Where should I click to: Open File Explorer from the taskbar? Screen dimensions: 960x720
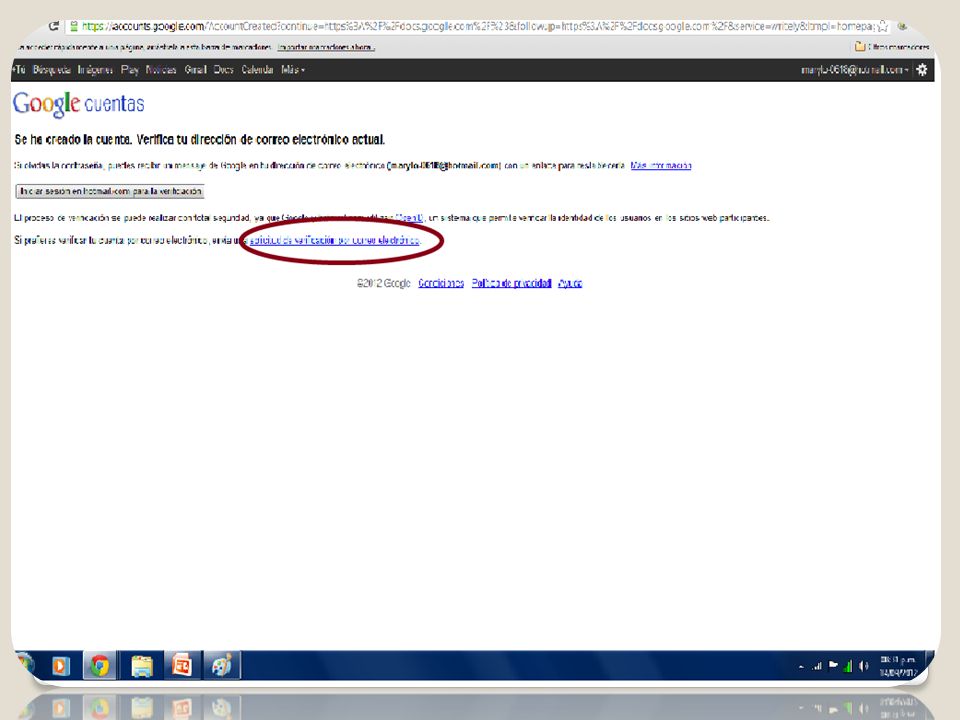(142, 666)
